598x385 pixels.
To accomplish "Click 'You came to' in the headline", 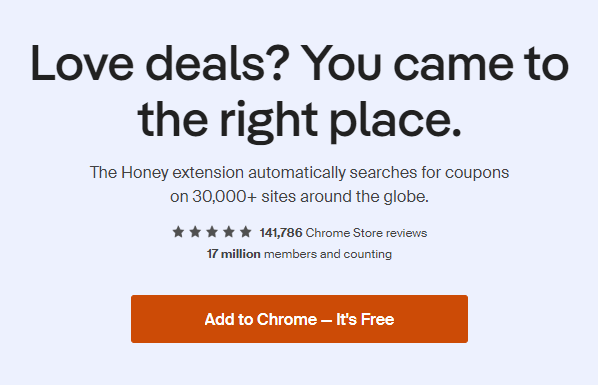I will [435, 63].
